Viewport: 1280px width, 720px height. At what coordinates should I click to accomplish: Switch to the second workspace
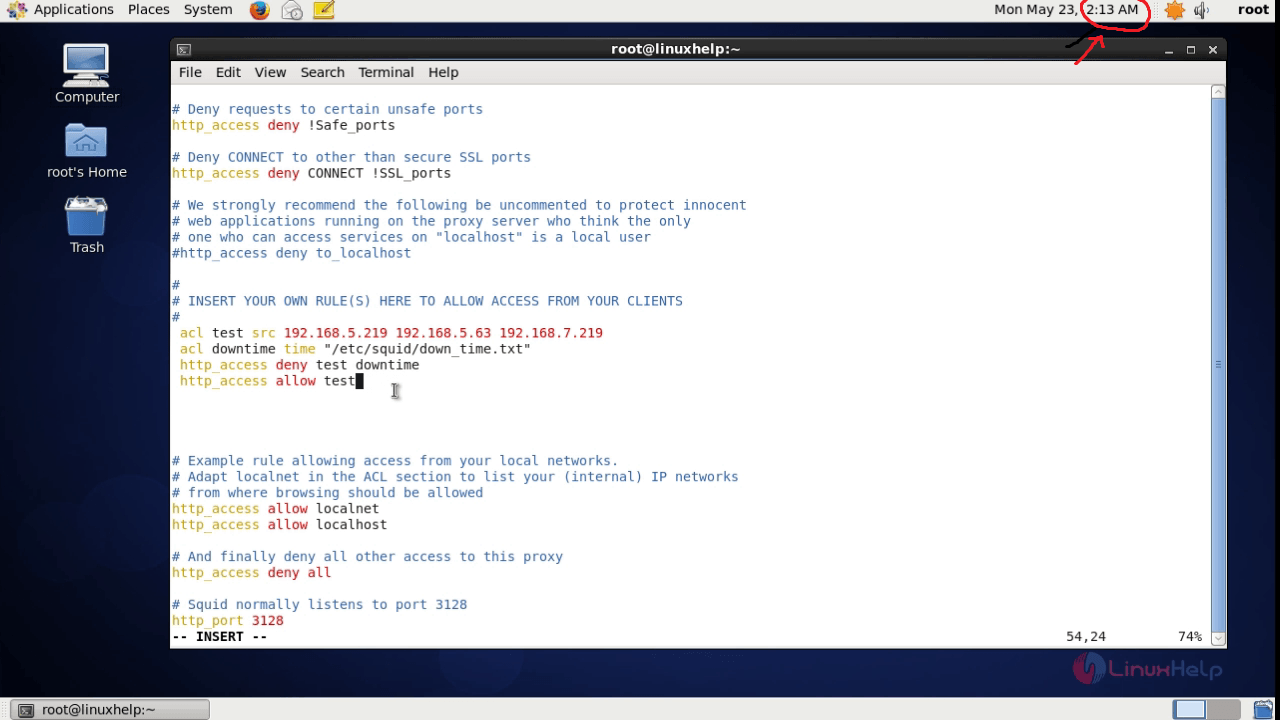pos(1222,710)
